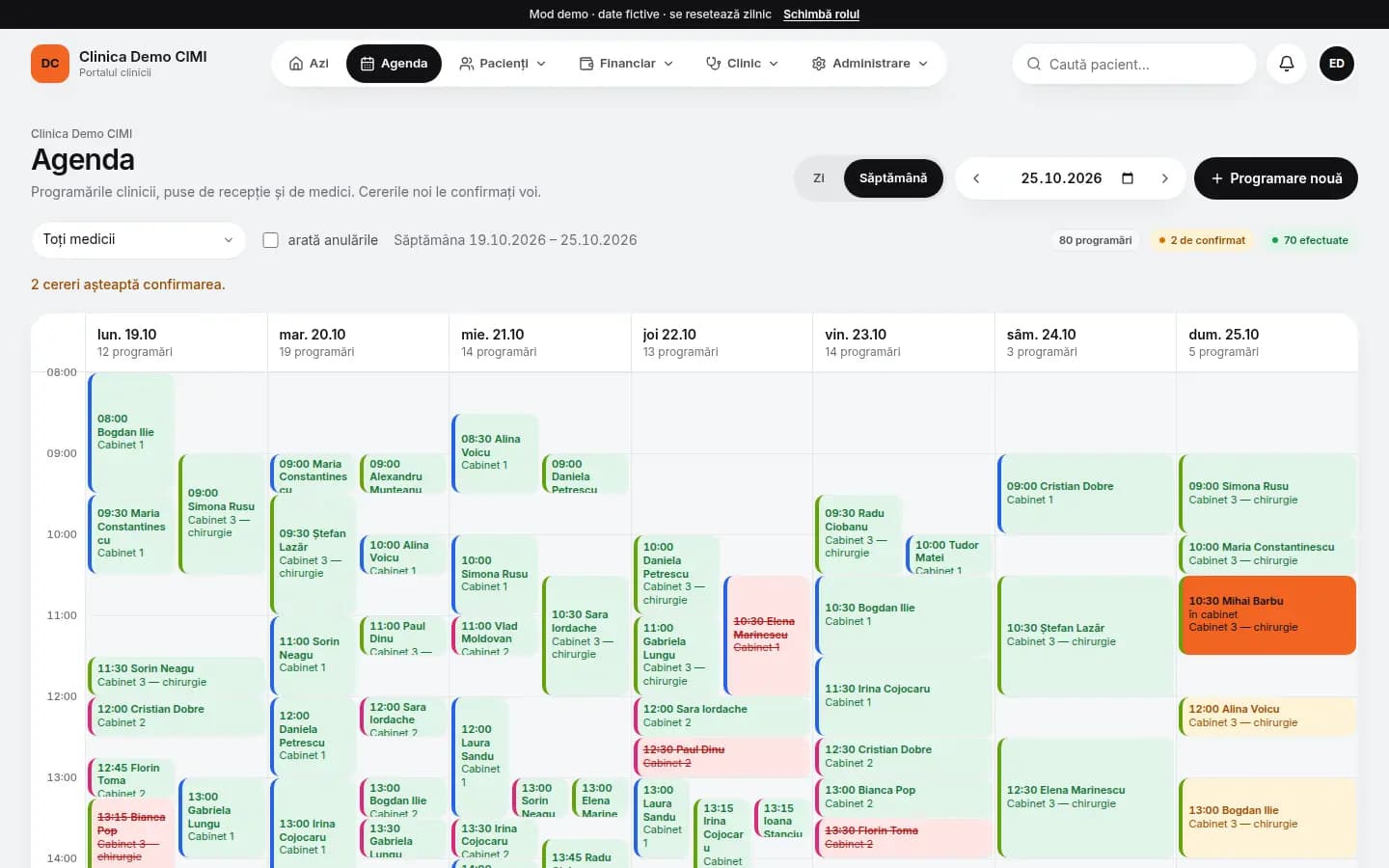Go to next week arrow
The image size is (1389, 868).
[x=1165, y=178]
